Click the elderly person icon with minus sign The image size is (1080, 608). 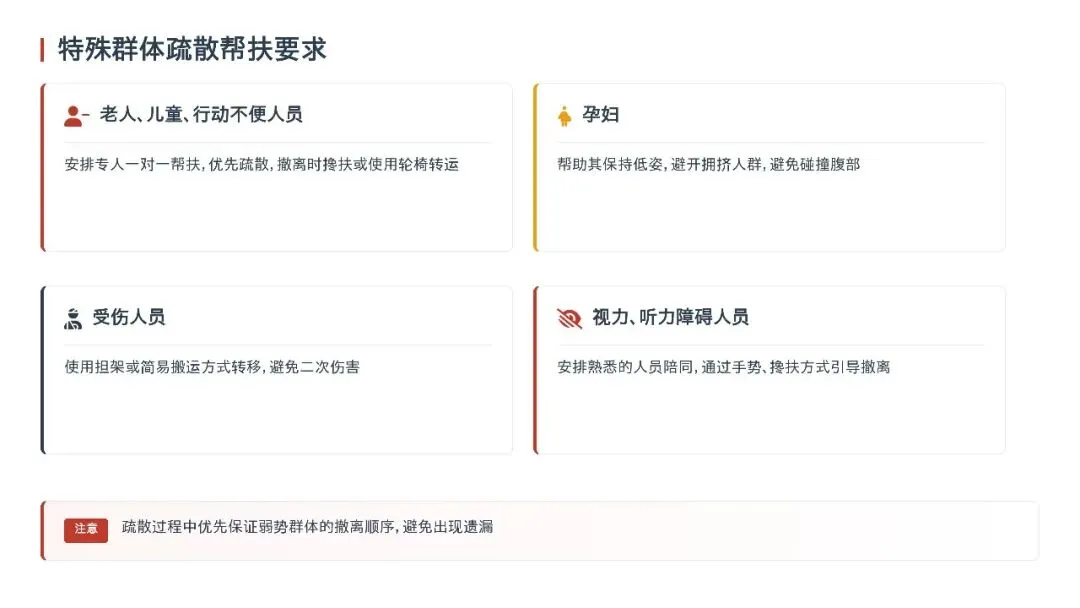[76, 116]
